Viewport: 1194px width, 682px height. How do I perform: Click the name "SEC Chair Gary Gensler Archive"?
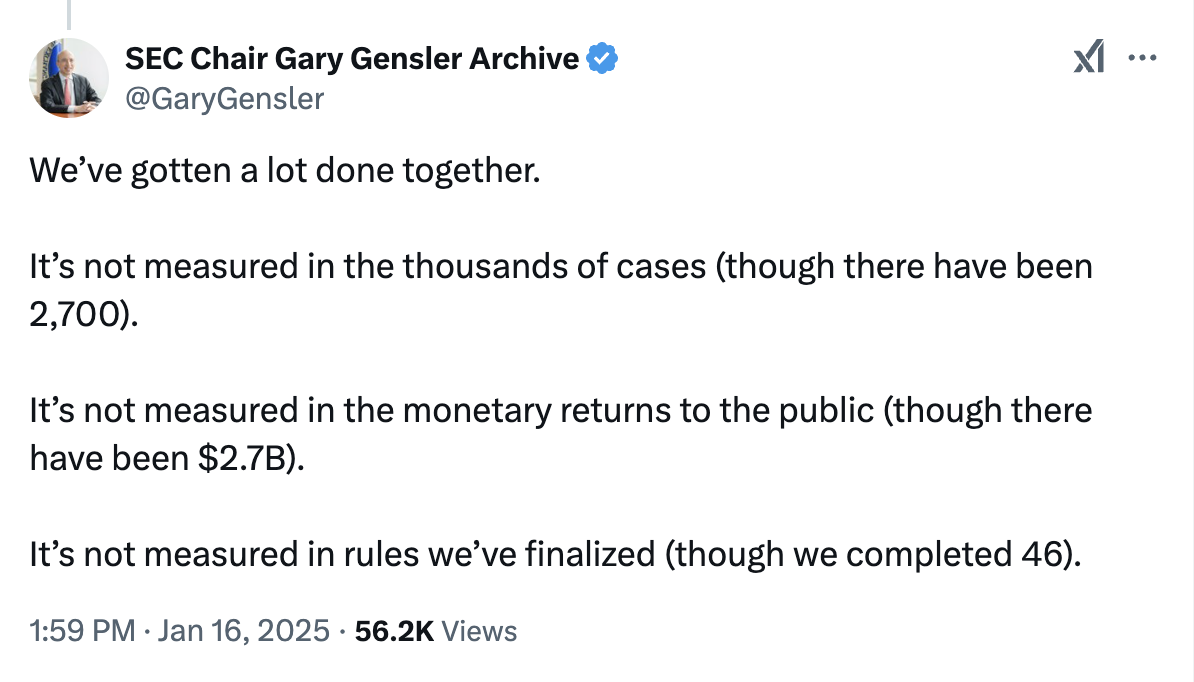pyautogui.click(x=352, y=59)
